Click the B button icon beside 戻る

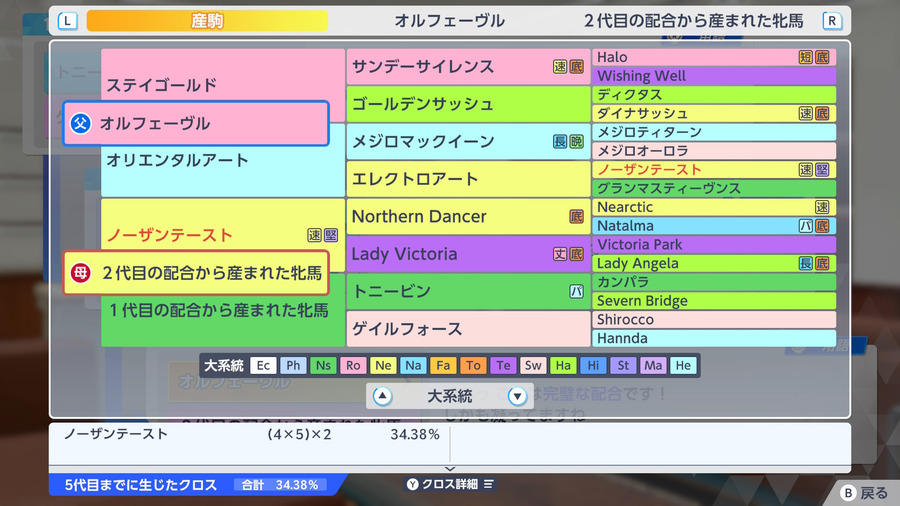[848, 493]
